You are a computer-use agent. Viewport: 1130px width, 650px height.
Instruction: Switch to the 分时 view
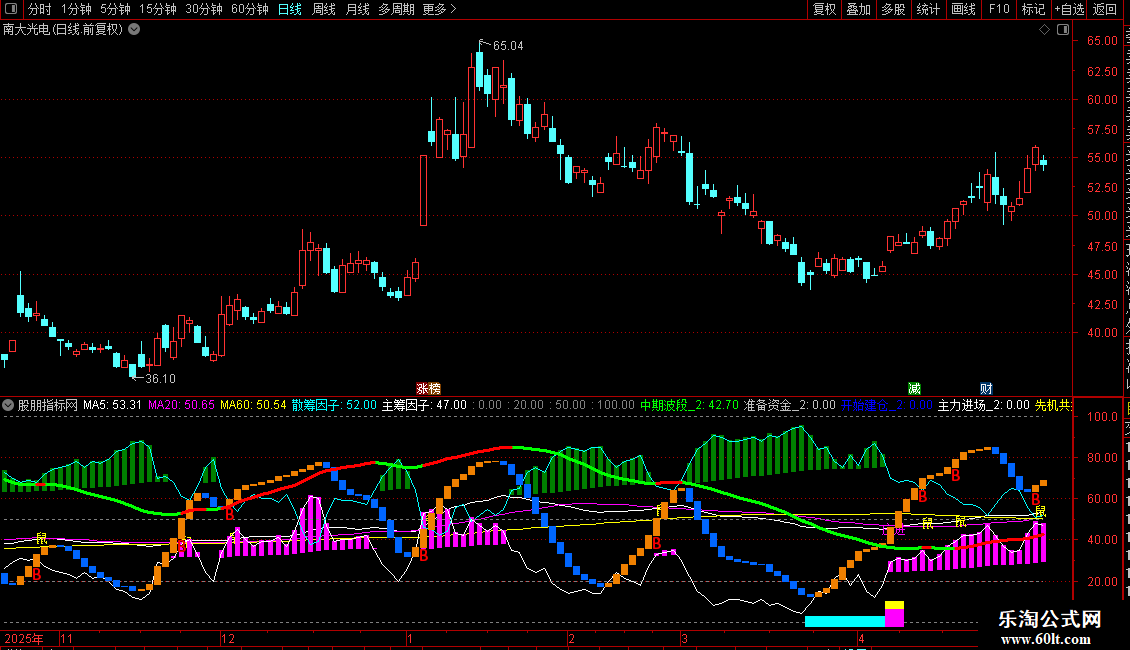pyautogui.click(x=40, y=9)
